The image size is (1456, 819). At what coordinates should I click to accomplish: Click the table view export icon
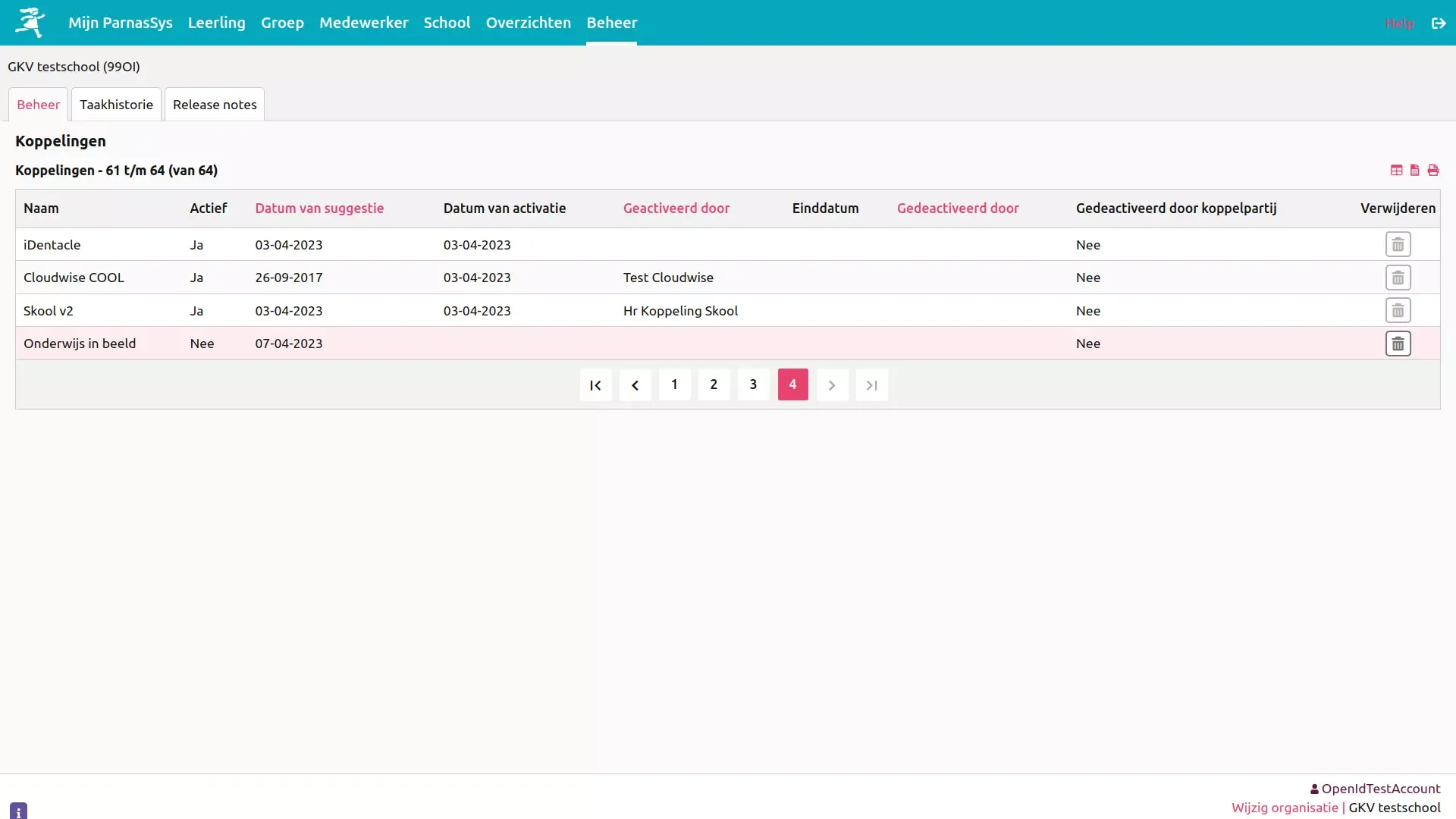(x=1396, y=171)
